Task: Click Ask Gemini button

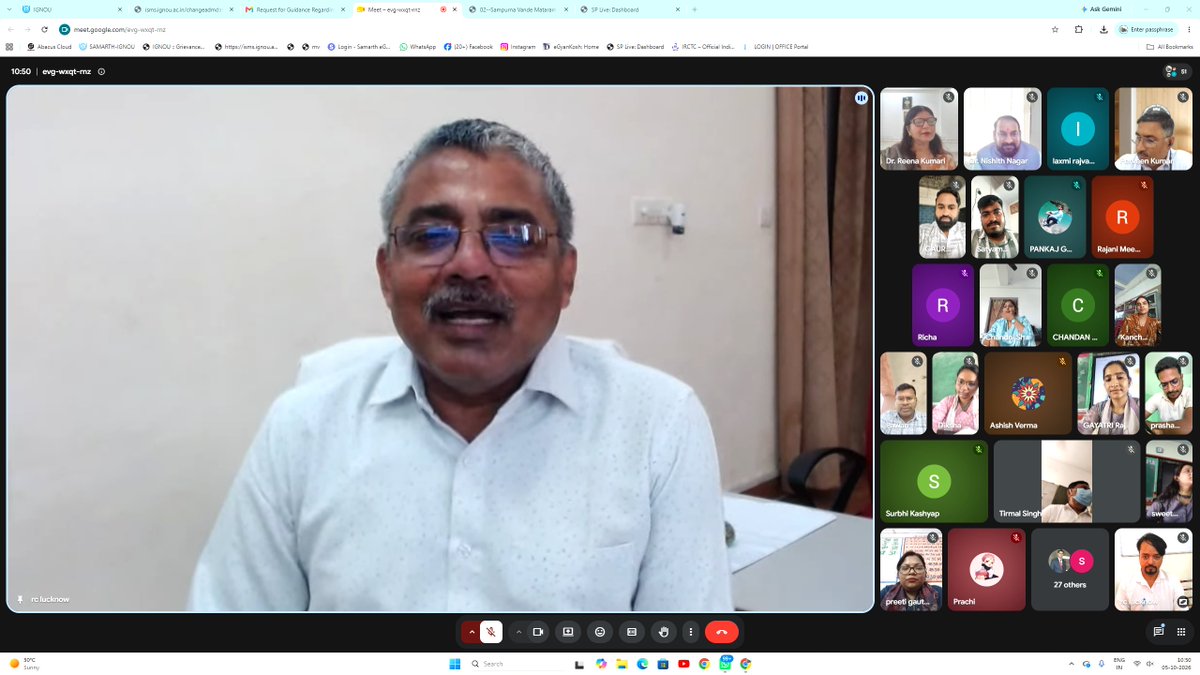Action: coord(1101,9)
